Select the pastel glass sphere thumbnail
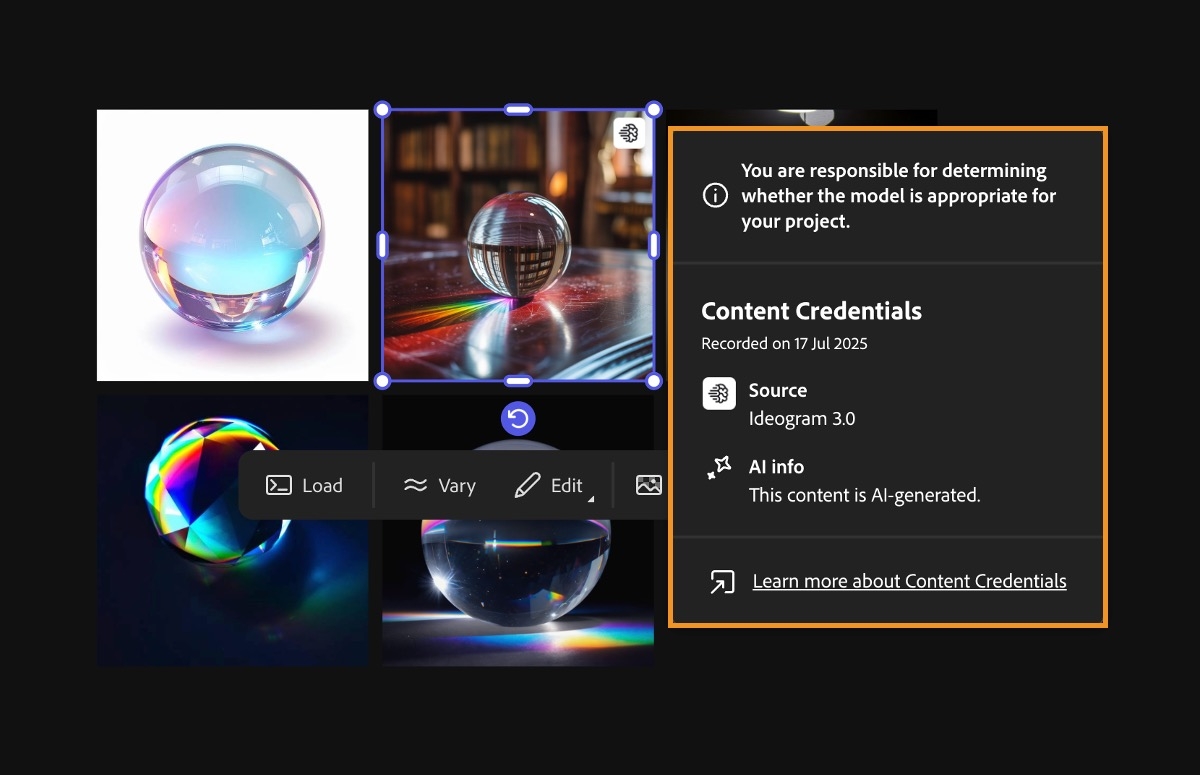The image size is (1200, 775). 232,245
